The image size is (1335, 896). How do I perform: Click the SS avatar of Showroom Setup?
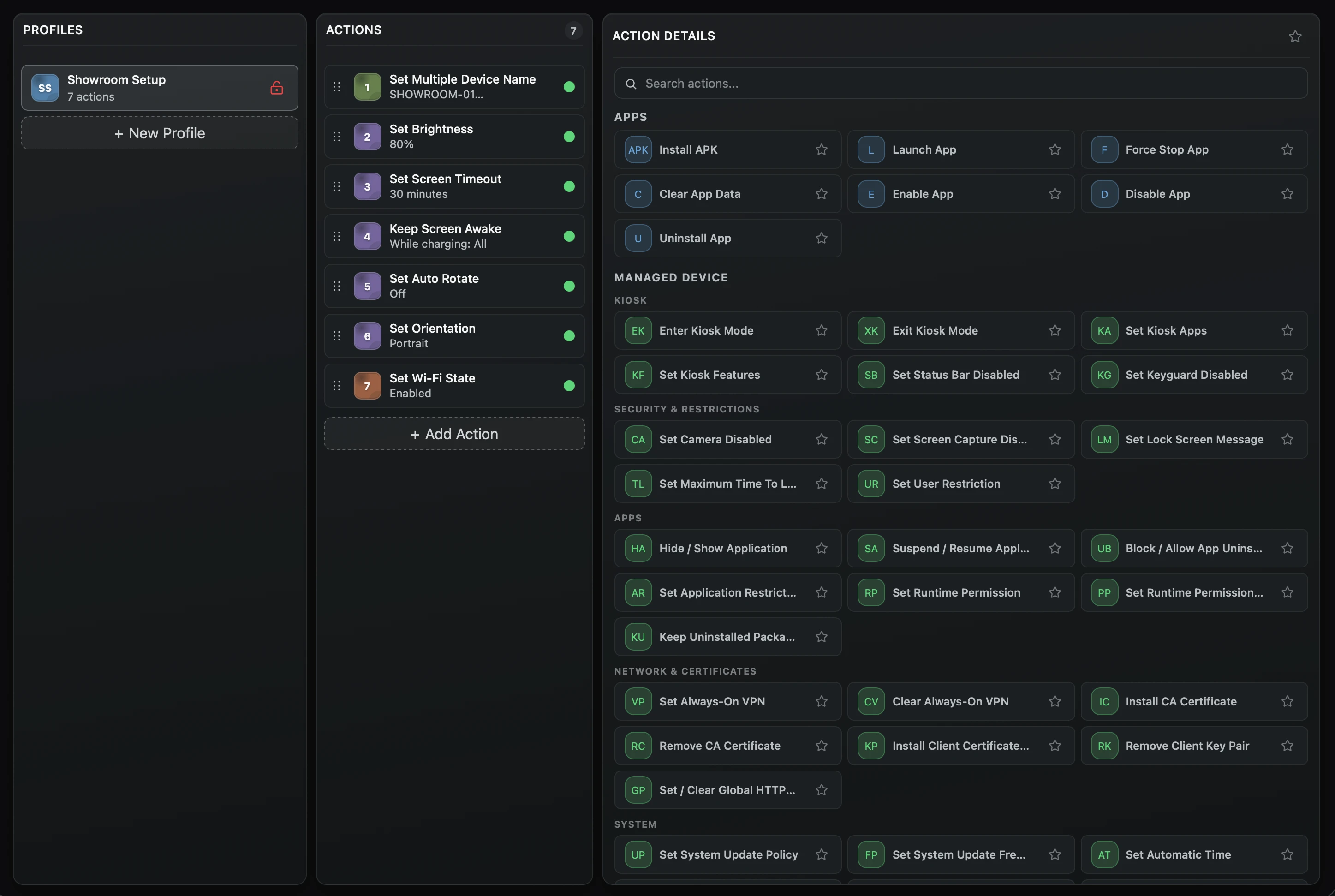[45, 88]
